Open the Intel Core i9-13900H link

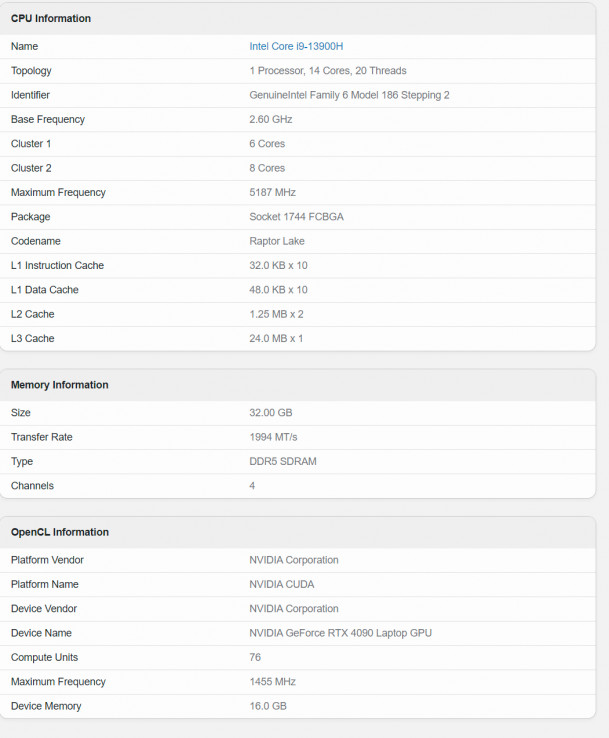[296, 46]
